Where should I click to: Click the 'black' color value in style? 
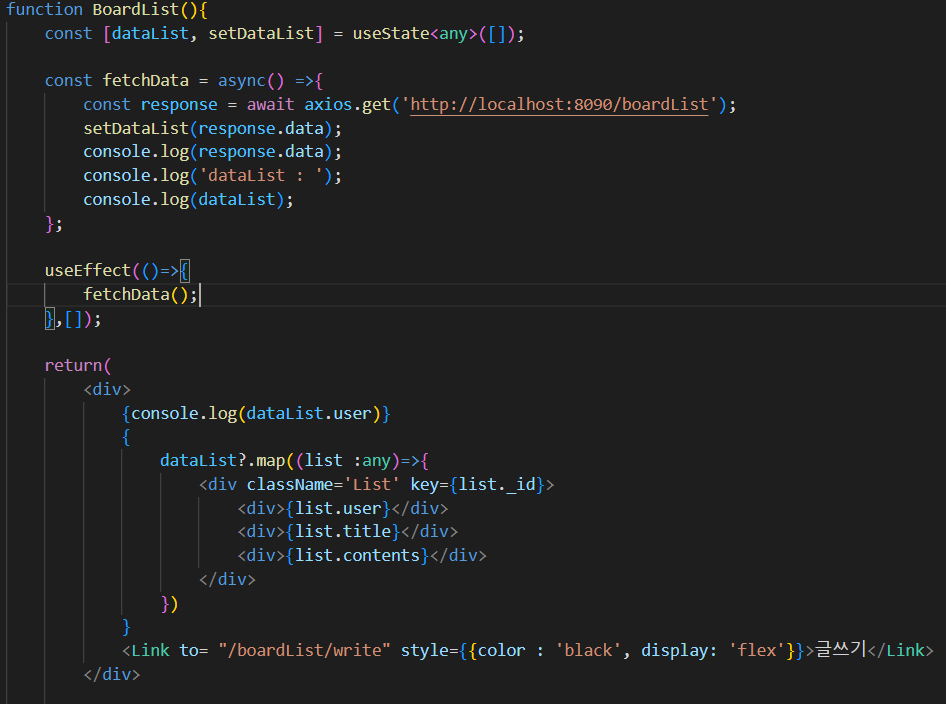click(x=588, y=650)
